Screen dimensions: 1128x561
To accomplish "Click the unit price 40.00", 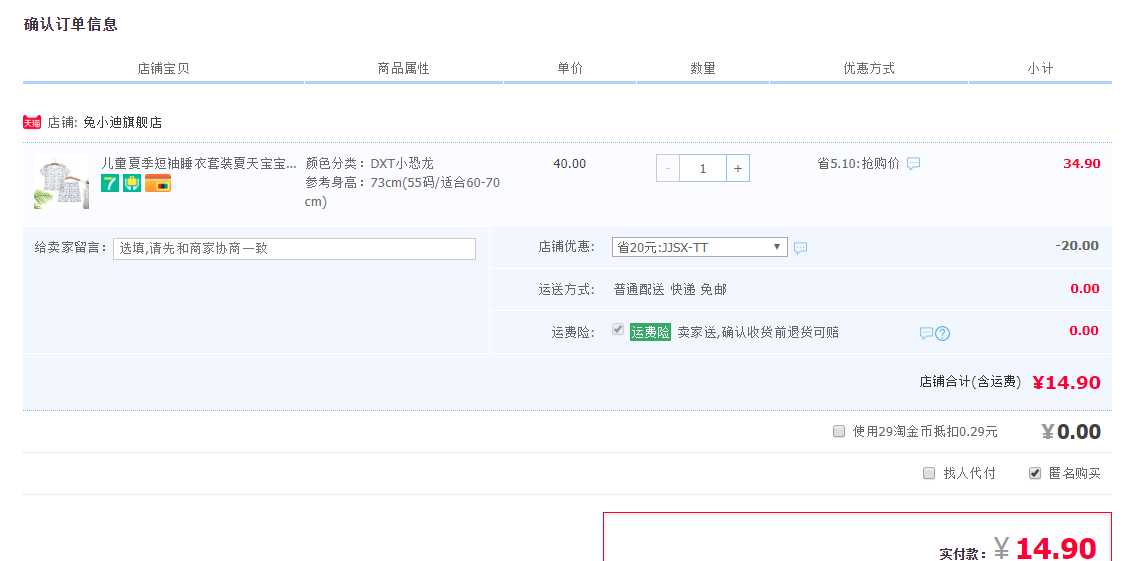I will click(x=570, y=164).
